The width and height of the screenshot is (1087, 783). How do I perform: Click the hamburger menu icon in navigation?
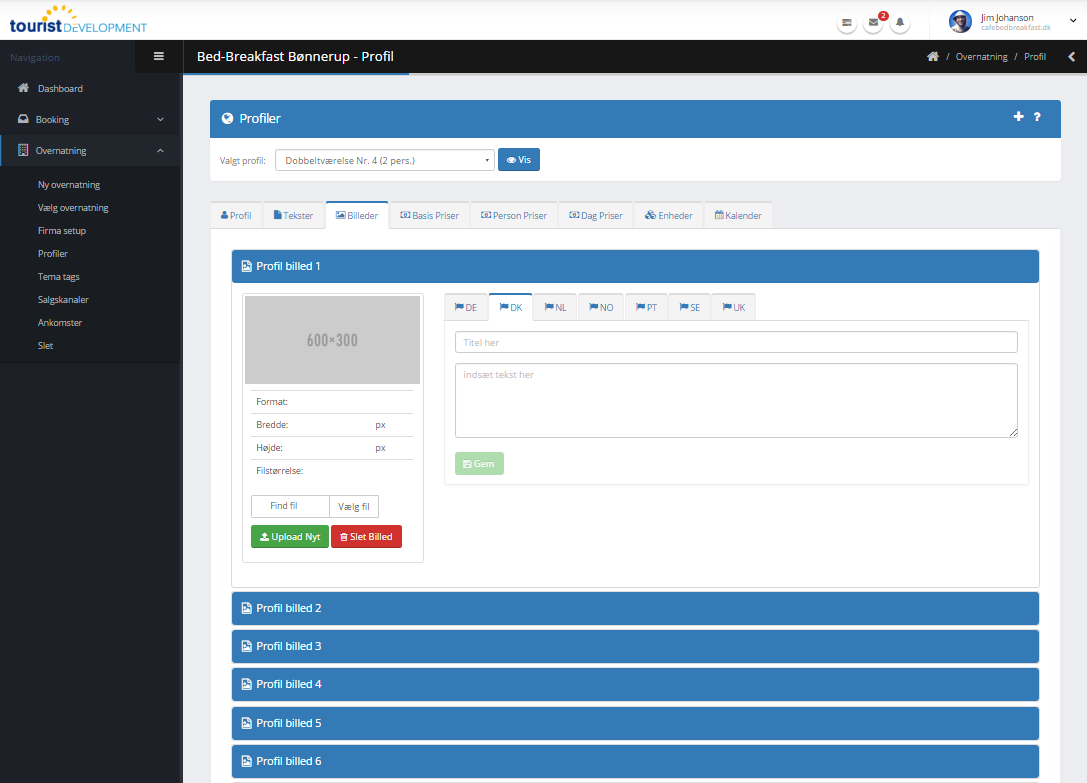point(158,57)
